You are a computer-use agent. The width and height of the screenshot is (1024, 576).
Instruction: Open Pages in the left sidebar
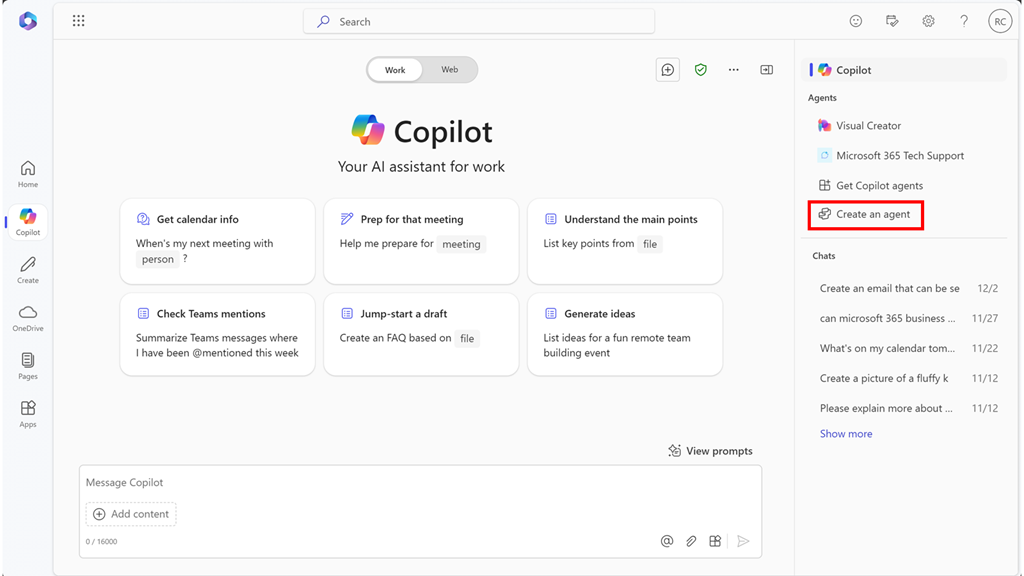tap(28, 366)
